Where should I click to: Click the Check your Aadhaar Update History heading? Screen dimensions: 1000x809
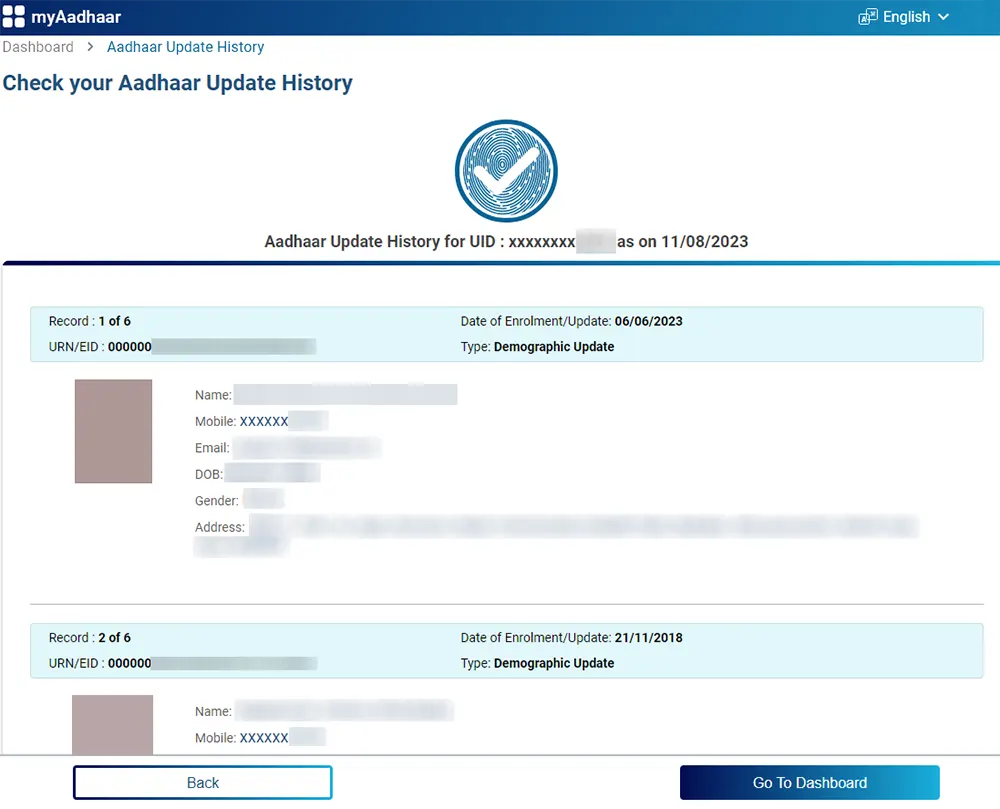point(177,83)
